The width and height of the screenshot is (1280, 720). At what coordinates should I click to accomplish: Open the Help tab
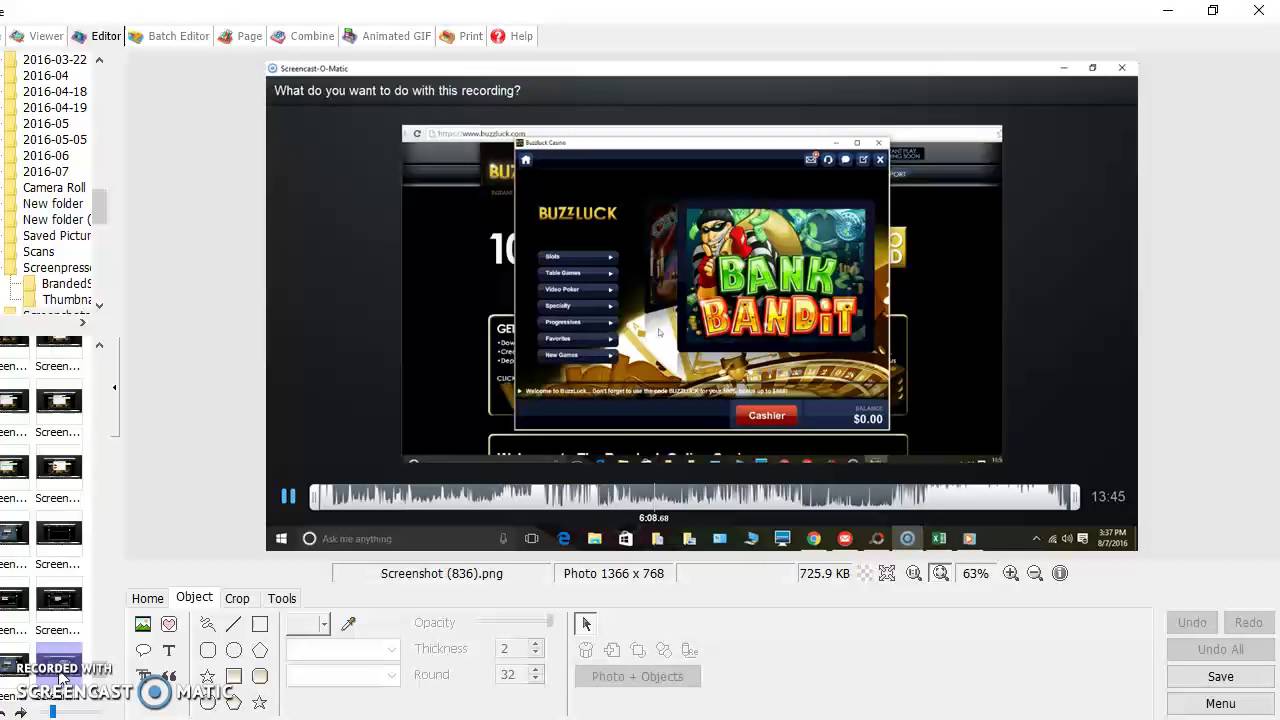[x=511, y=36]
